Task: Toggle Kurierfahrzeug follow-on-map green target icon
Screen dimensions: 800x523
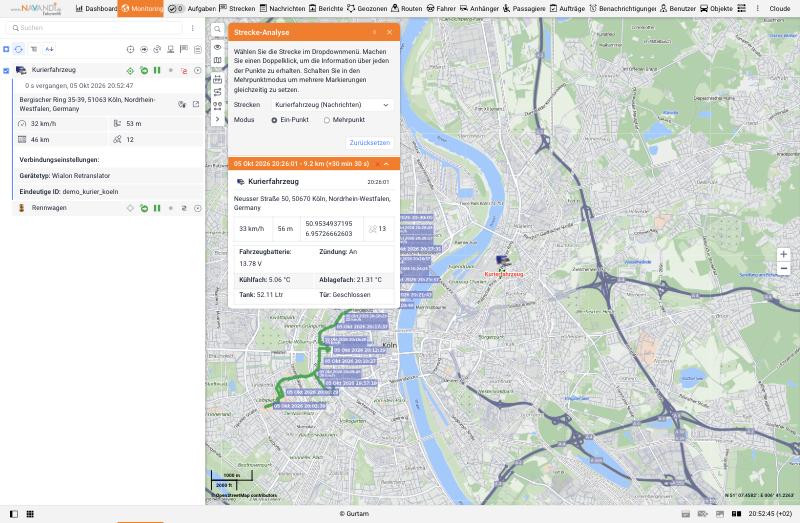Action: tap(131, 71)
